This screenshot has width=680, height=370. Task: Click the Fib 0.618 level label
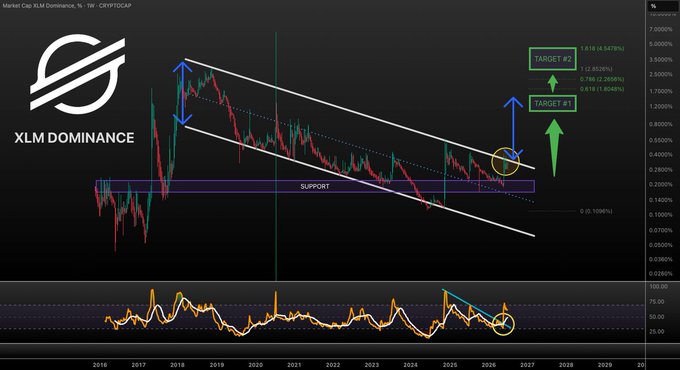click(x=602, y=89)
